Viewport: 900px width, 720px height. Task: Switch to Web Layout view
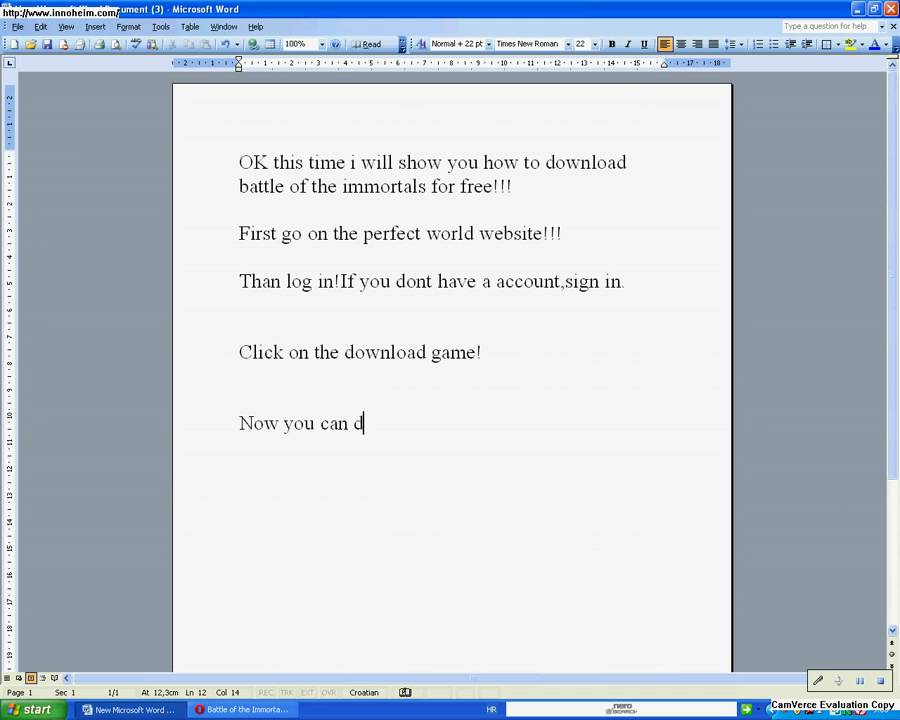pos(19,678)
